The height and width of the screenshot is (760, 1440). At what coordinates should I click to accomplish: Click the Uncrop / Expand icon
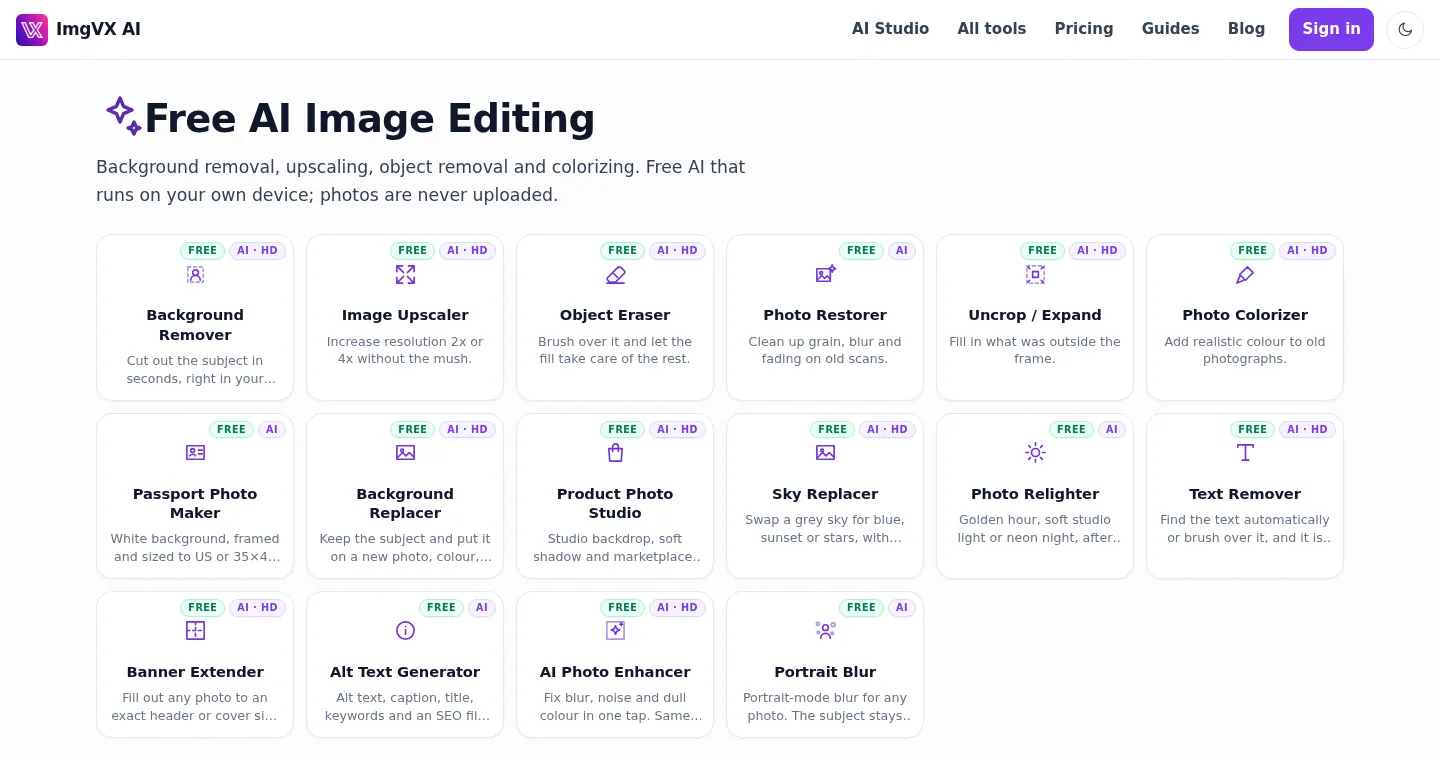point(1035,274)
